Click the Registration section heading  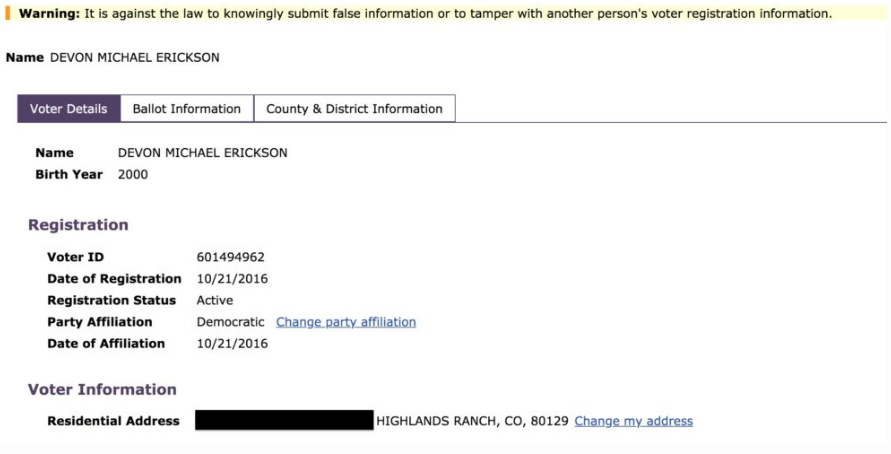[x=78, y=225]
